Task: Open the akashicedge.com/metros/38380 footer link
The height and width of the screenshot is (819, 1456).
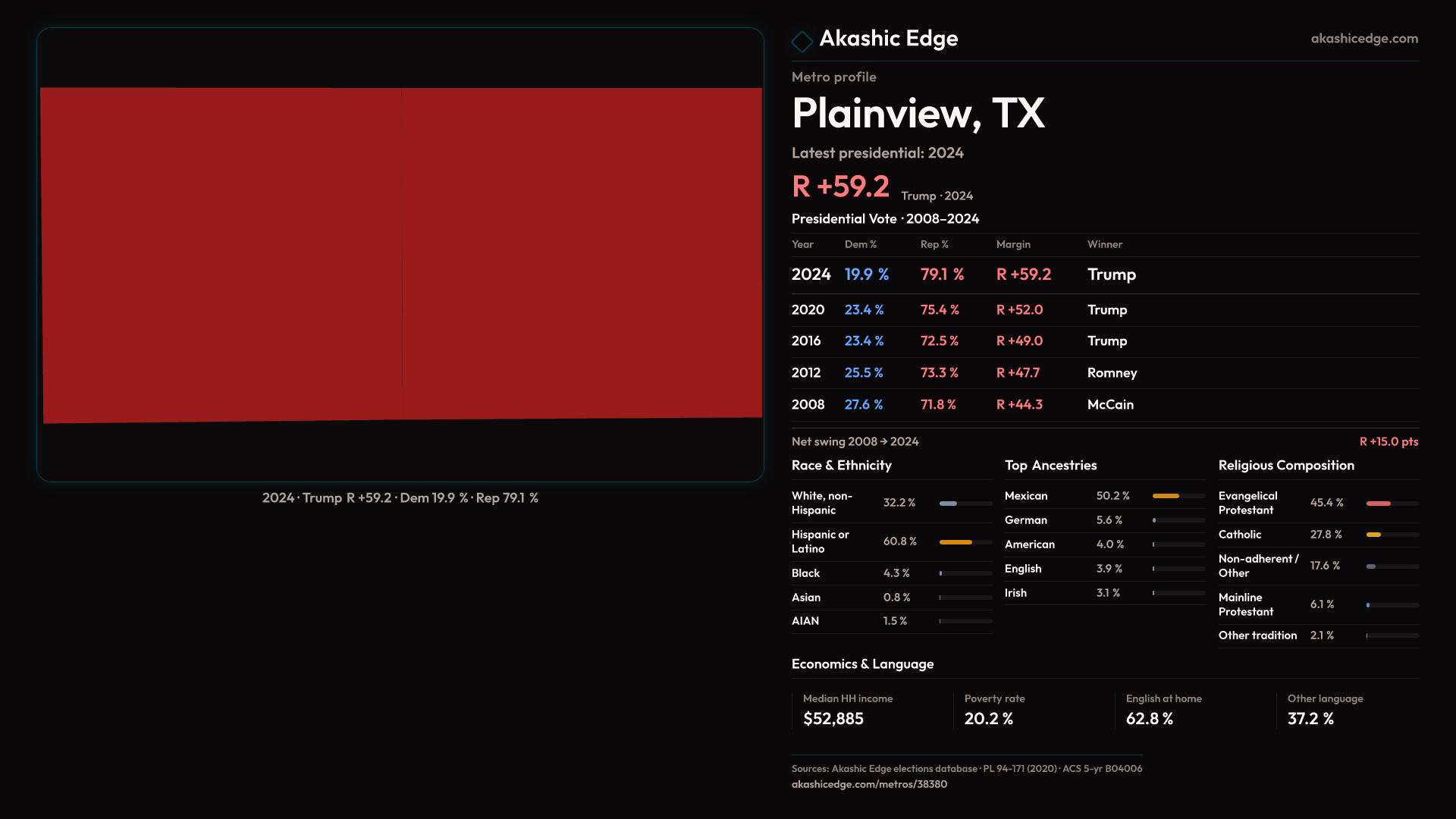Action: coord(869,784)
